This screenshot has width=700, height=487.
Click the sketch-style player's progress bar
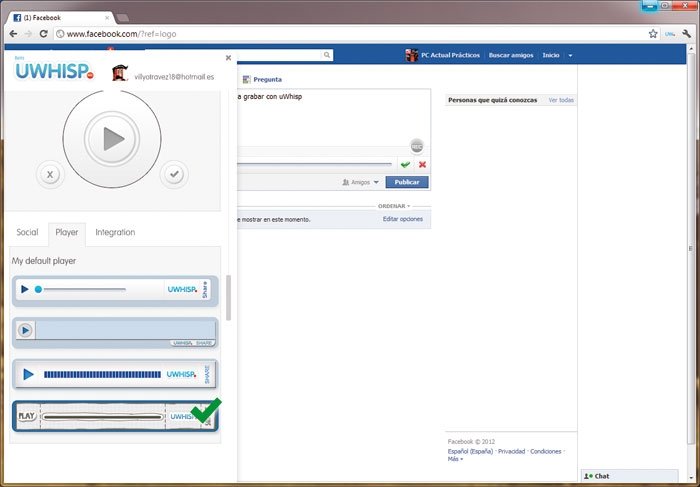[x=103, y=417]
